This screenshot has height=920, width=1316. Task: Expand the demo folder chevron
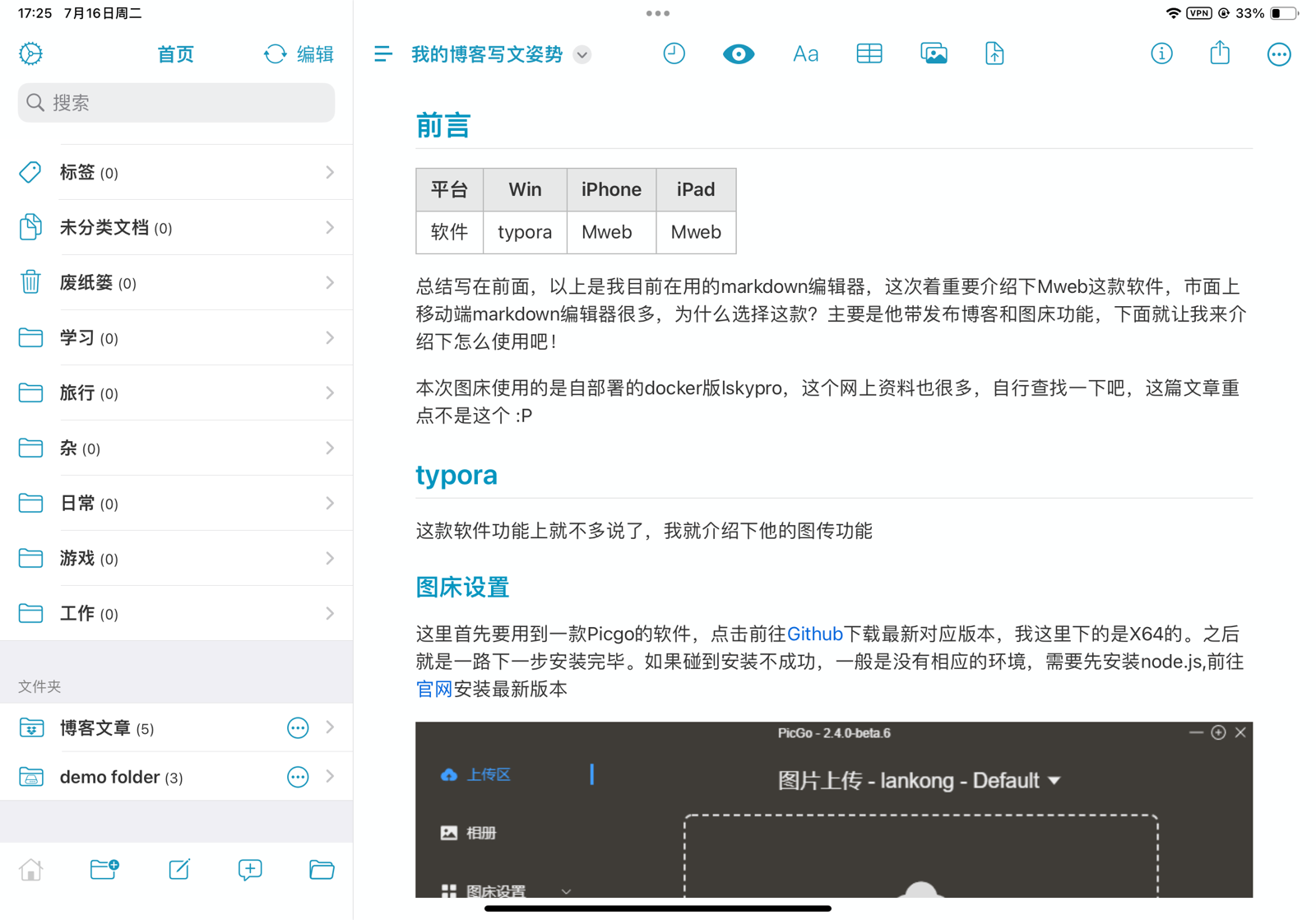coord(330,777)
